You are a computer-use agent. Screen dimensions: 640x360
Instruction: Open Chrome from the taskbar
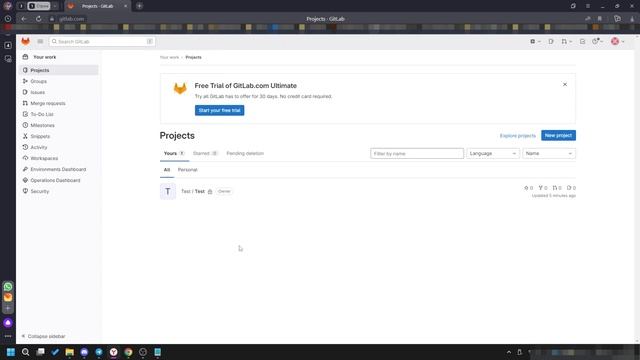[x=128, y=352]
